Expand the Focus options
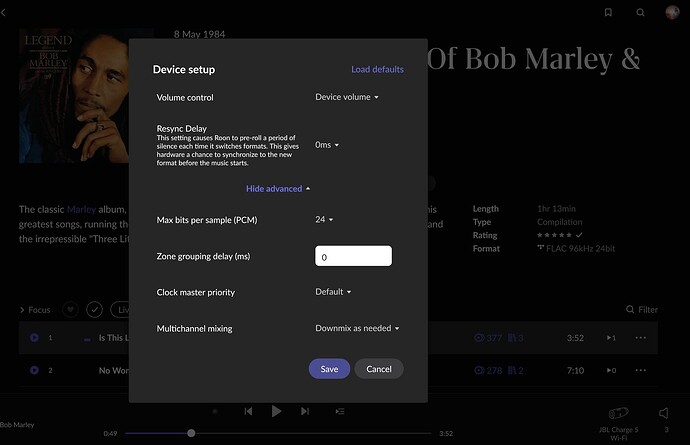 click(x=35, y=310)
